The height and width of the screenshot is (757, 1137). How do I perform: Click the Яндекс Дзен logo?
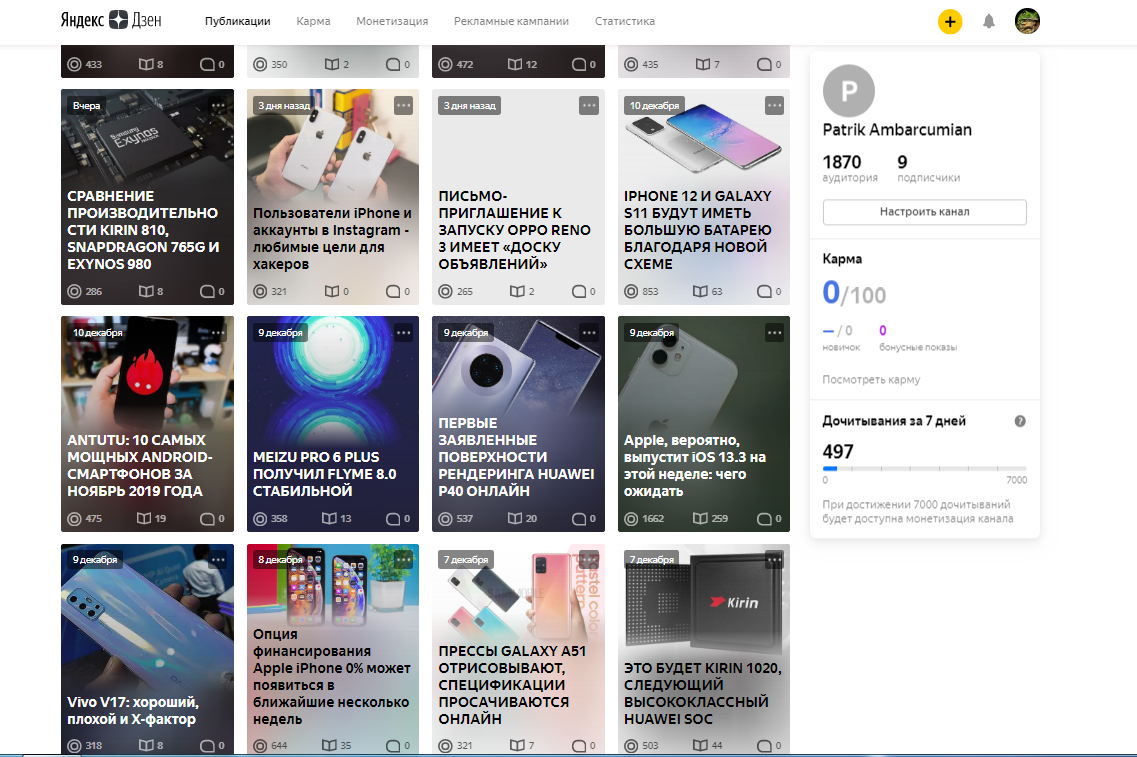click(110, 21)
